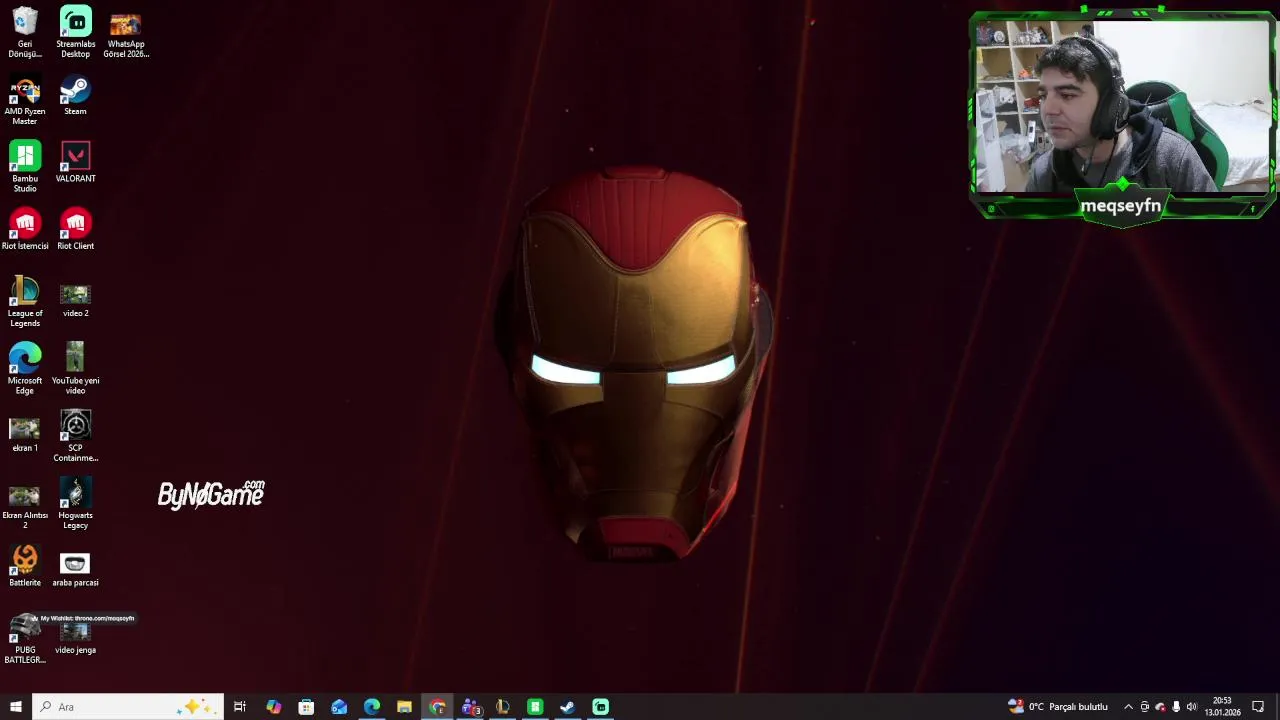The image size is (1280, 720).
Task: Select the YouTube yeni video file
Action: pyautogui.click(x=75, y=368)
